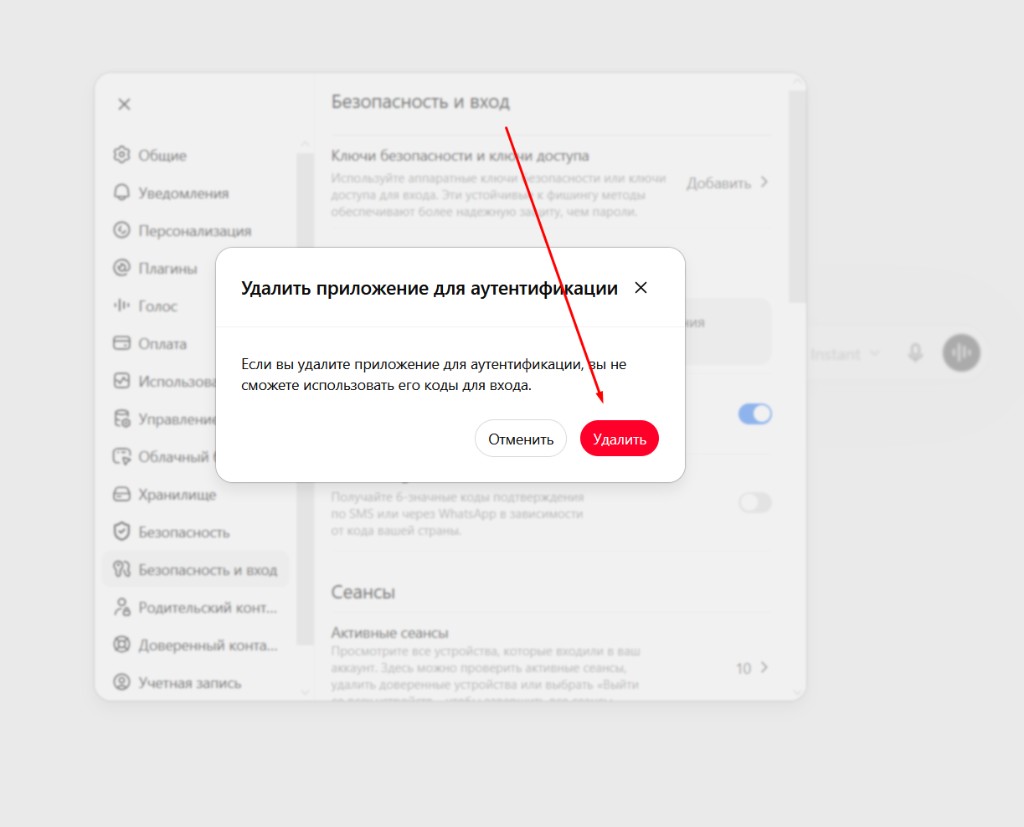The width and height of the screenshot is (1024, 827).
Task: Open active sessions chevron next to 10
Action: (x=764, y=667)
